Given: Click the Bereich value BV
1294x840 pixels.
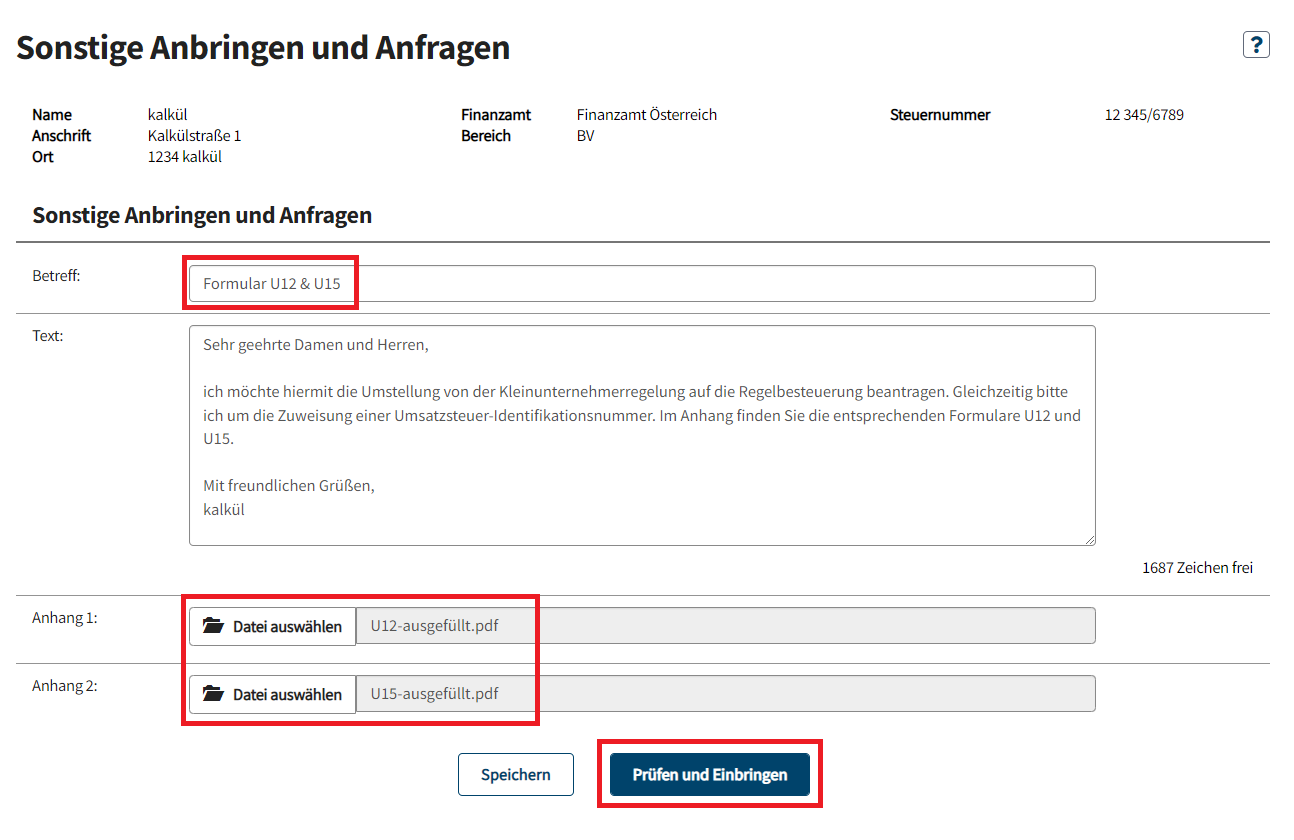Looking at the screenshot, I should [585, 136].
